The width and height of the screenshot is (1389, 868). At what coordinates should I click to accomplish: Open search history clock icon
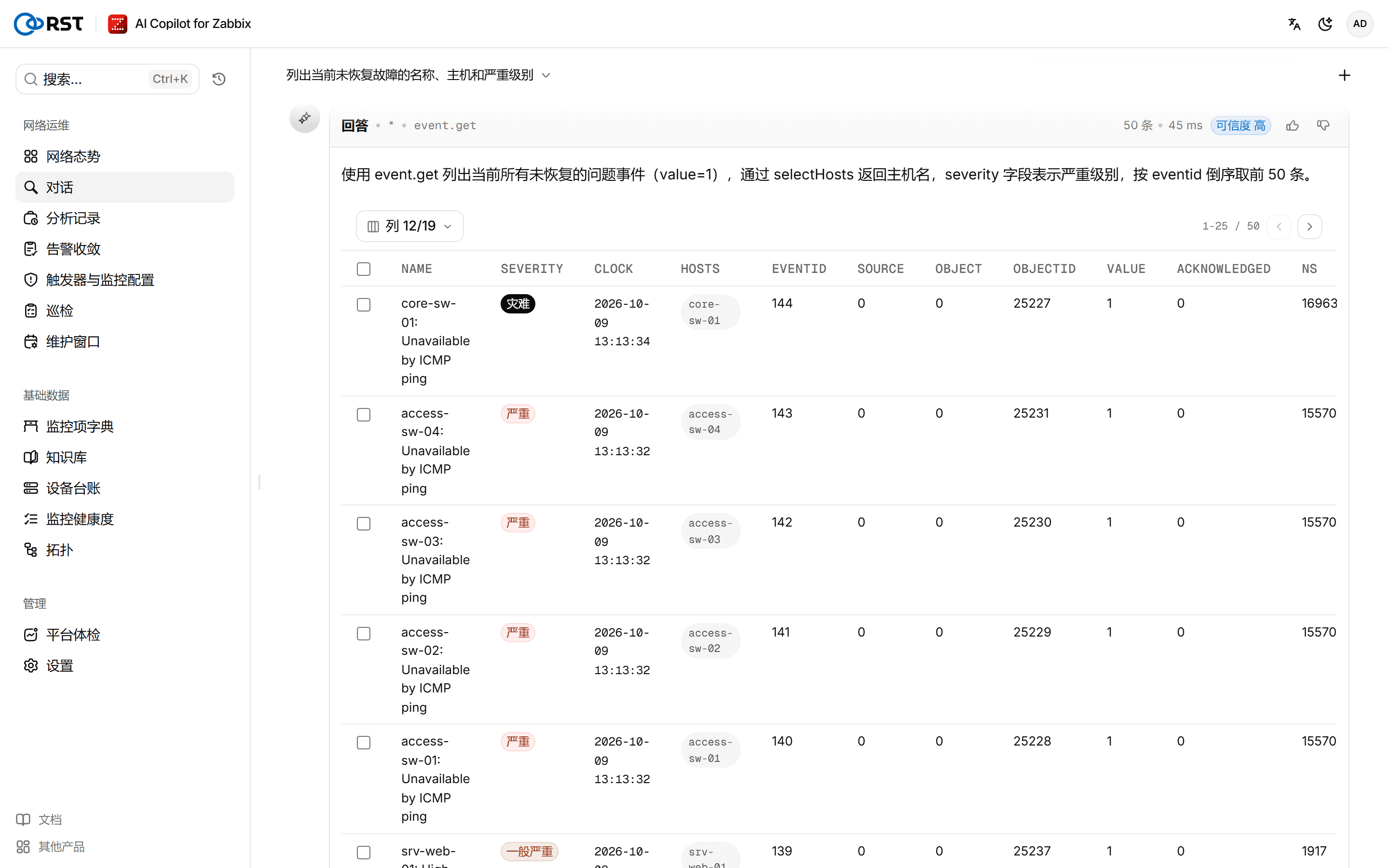coord(218,79)
